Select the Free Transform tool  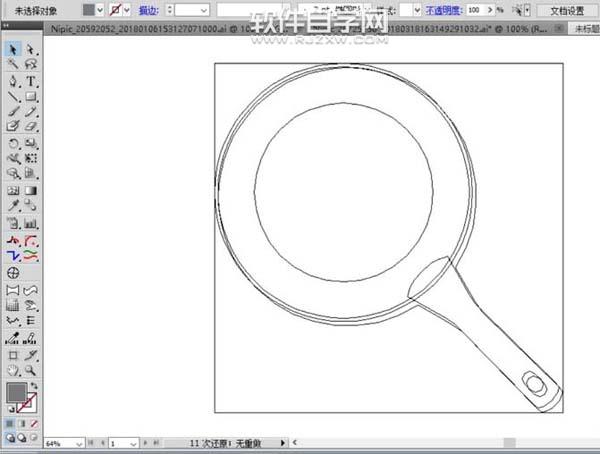31,158
